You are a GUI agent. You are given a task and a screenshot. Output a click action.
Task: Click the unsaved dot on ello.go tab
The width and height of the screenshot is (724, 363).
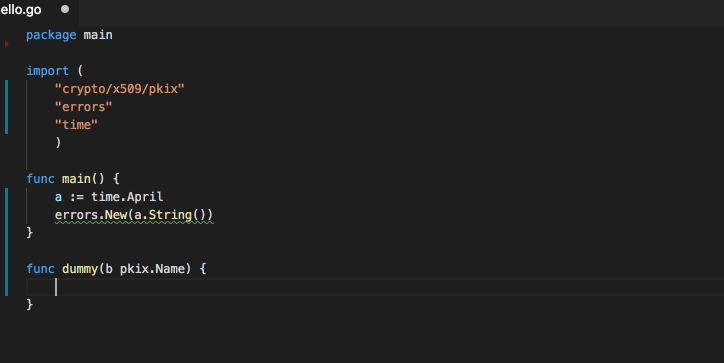65,9
